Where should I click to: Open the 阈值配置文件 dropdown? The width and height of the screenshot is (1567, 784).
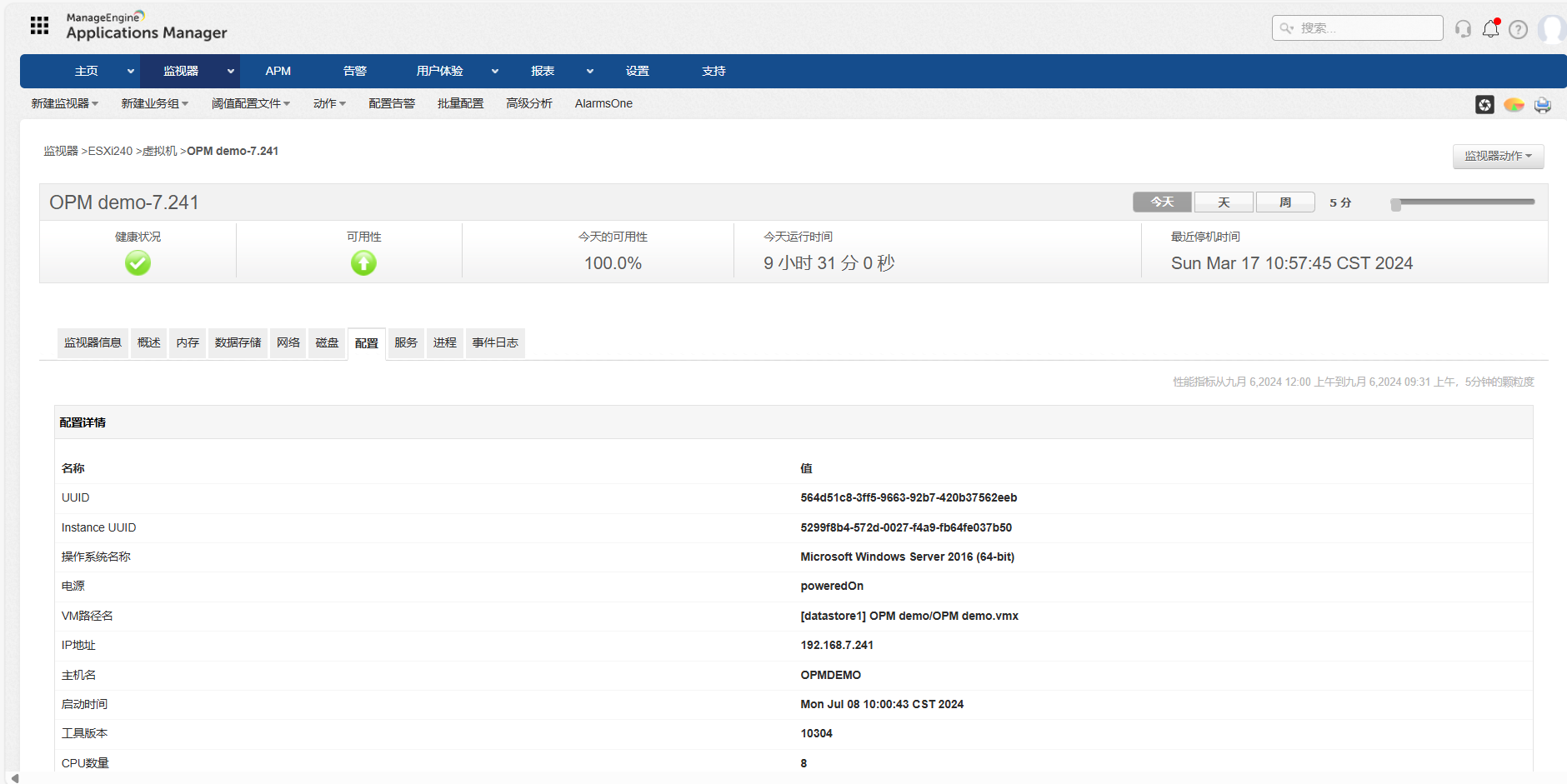[x=250, y=103]
